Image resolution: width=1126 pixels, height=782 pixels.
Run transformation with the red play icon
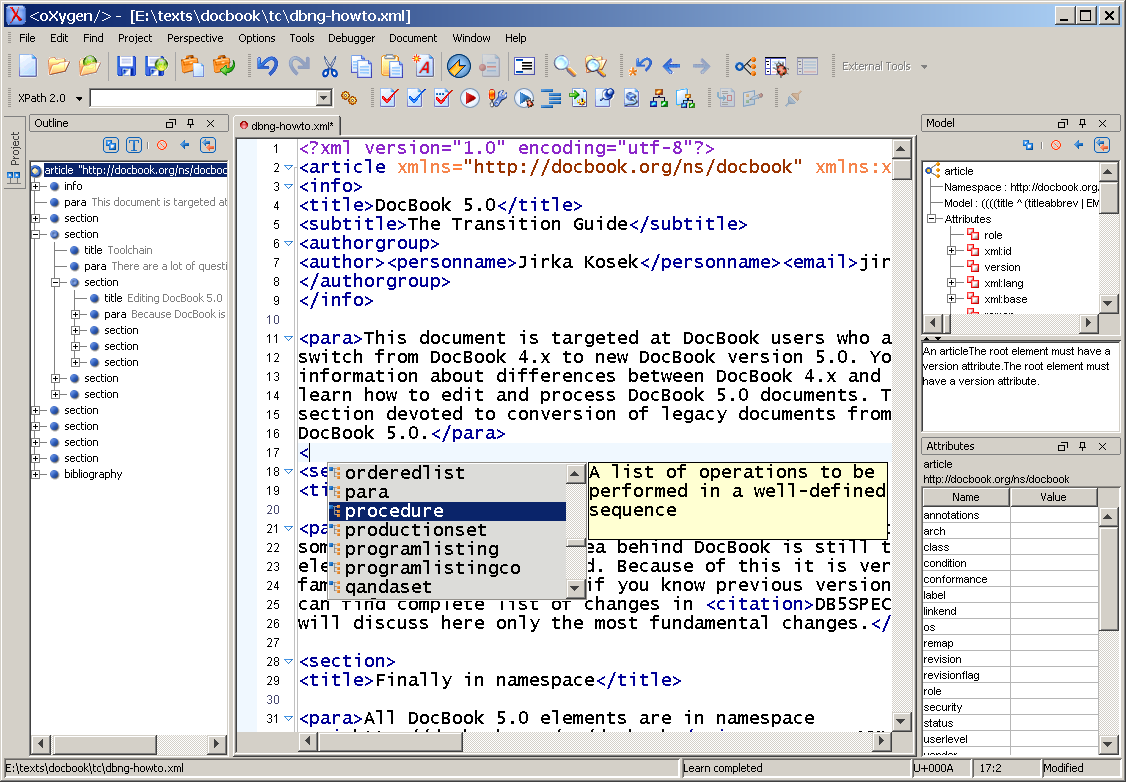pos(470,98)
